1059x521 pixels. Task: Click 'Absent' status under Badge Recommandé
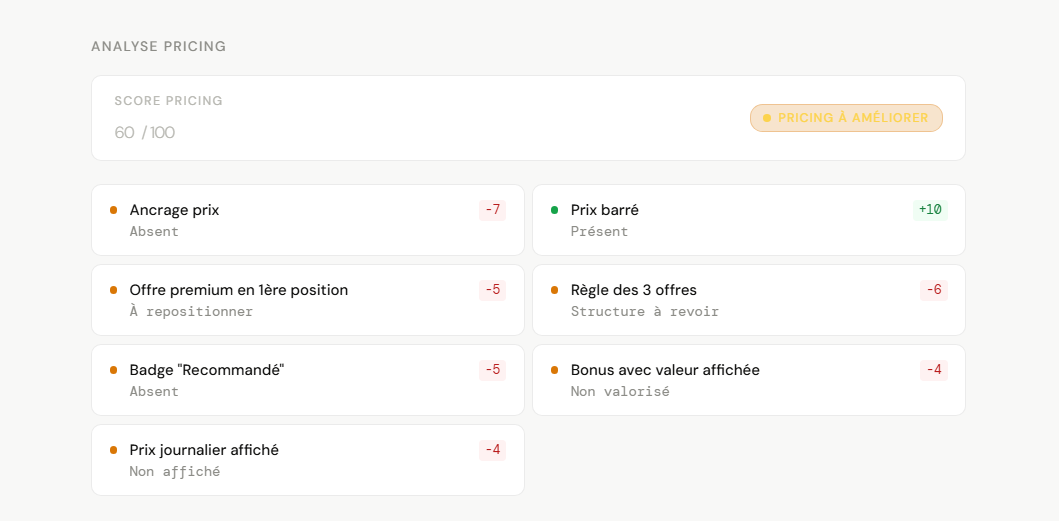tap(154, 391)
